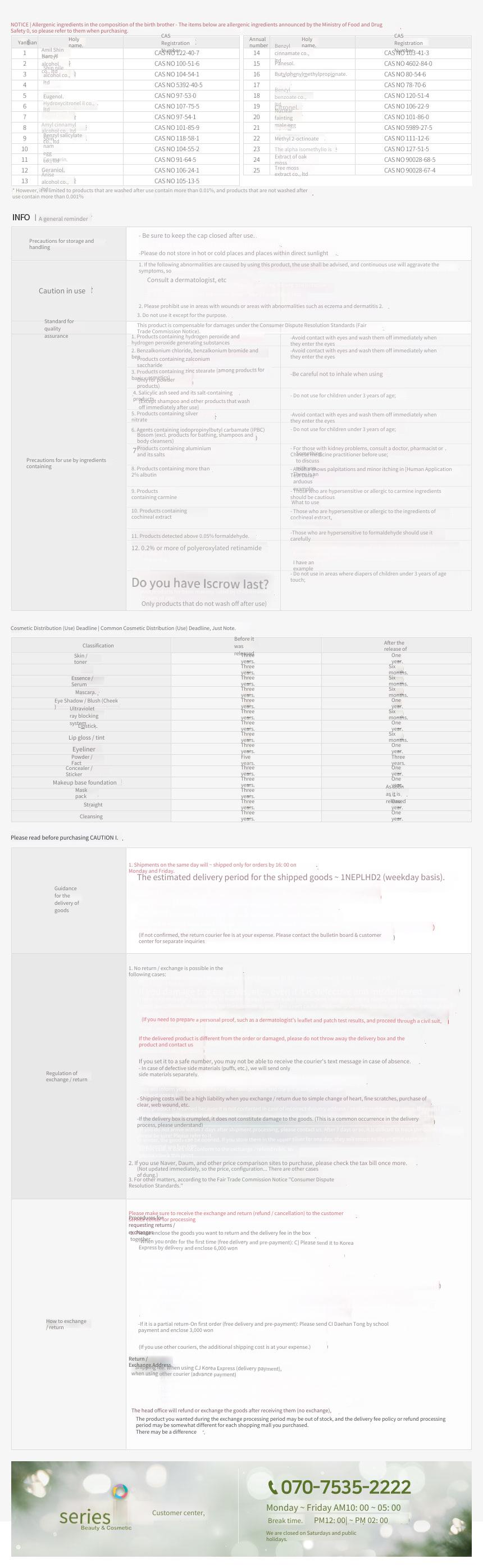Click the Monday ~ Friday business hours text

(x=334, y=1508)
